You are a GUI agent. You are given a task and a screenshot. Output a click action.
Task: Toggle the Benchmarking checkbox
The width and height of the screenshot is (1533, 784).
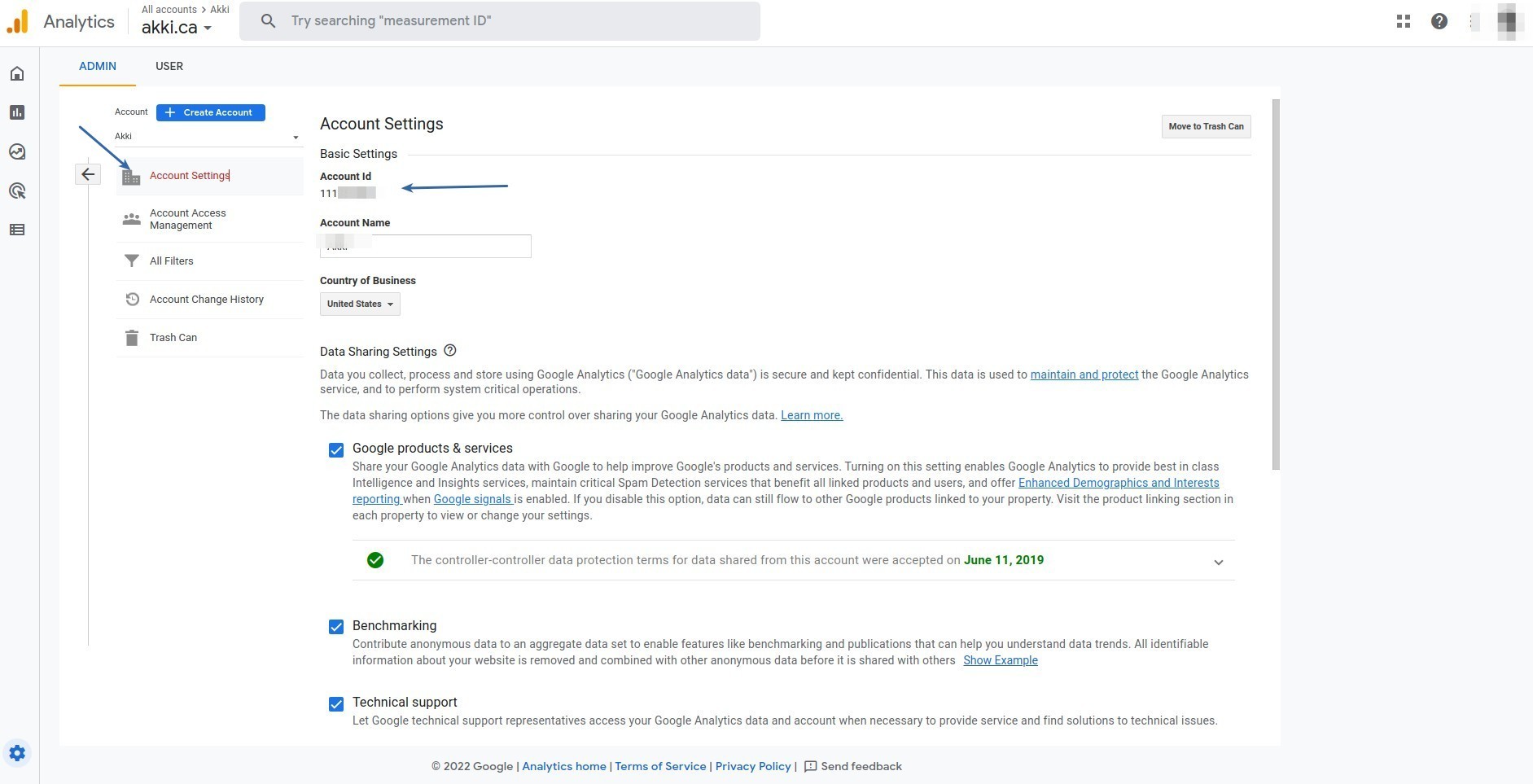point(336,627)
